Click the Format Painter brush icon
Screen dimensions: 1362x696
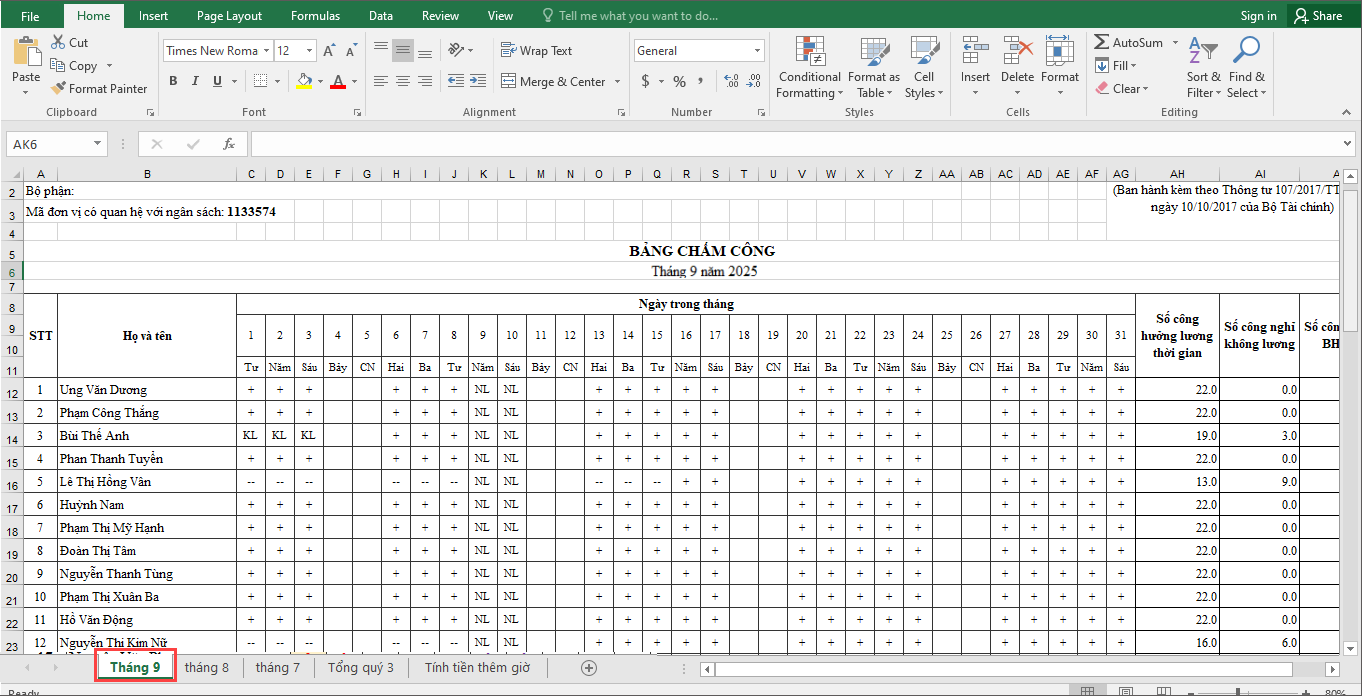click(x=58, y=89)
